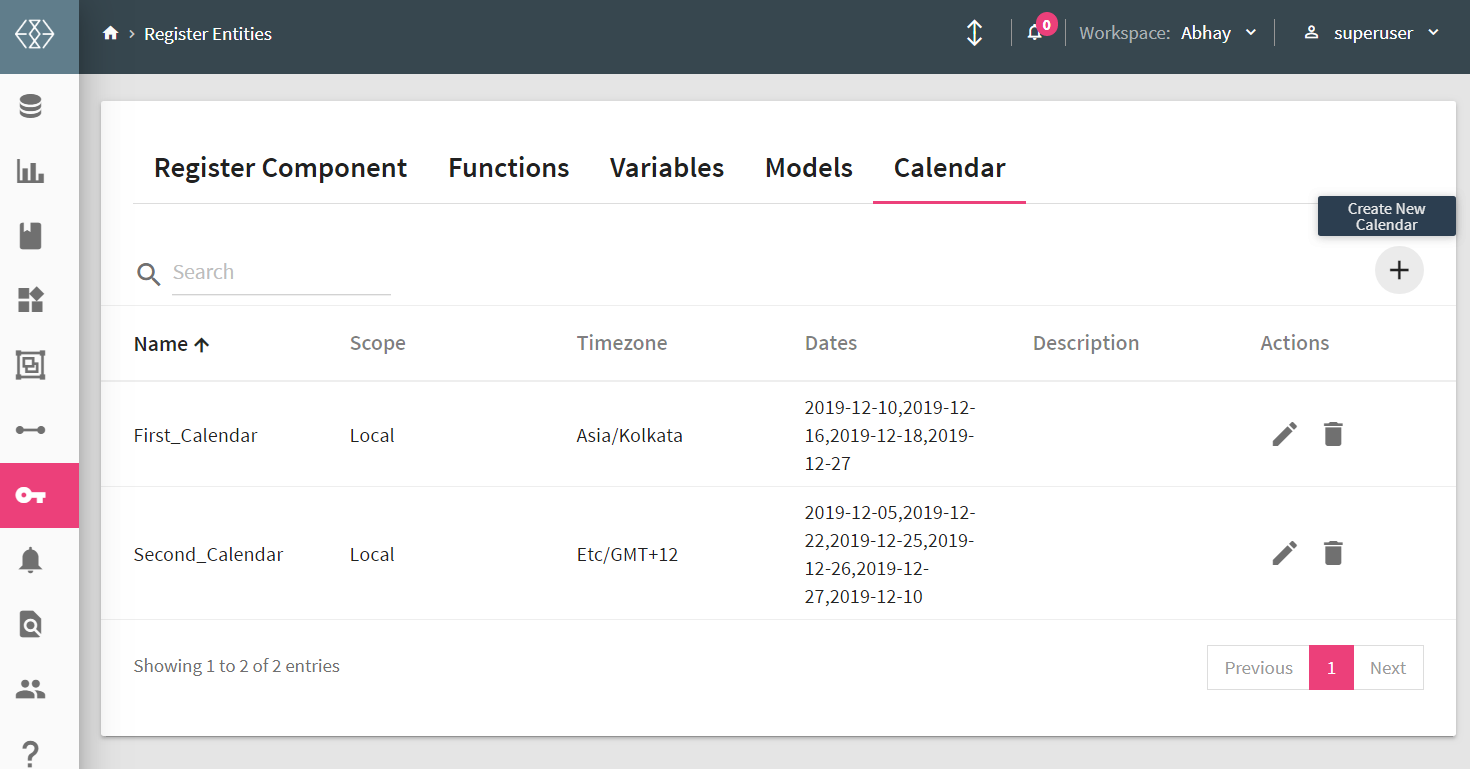Screen dimensions: 1470x769
Task: Open the catalog book icon in sidebar
Action: click(29, 235)
